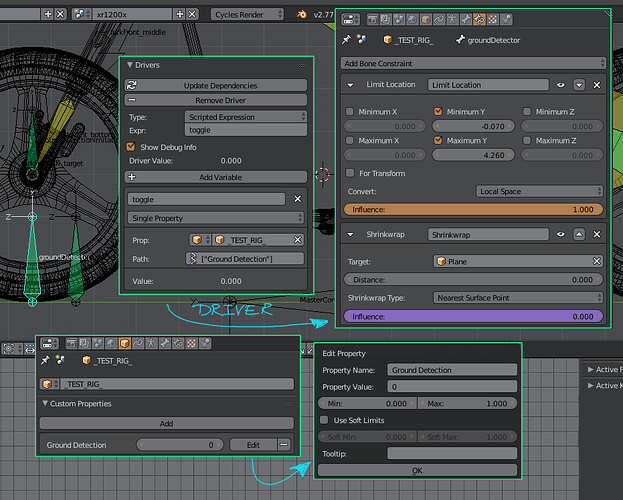Remove the toggle driver variable with X
Viewport: 623px width, 500px height.
(x=298, y=199)
